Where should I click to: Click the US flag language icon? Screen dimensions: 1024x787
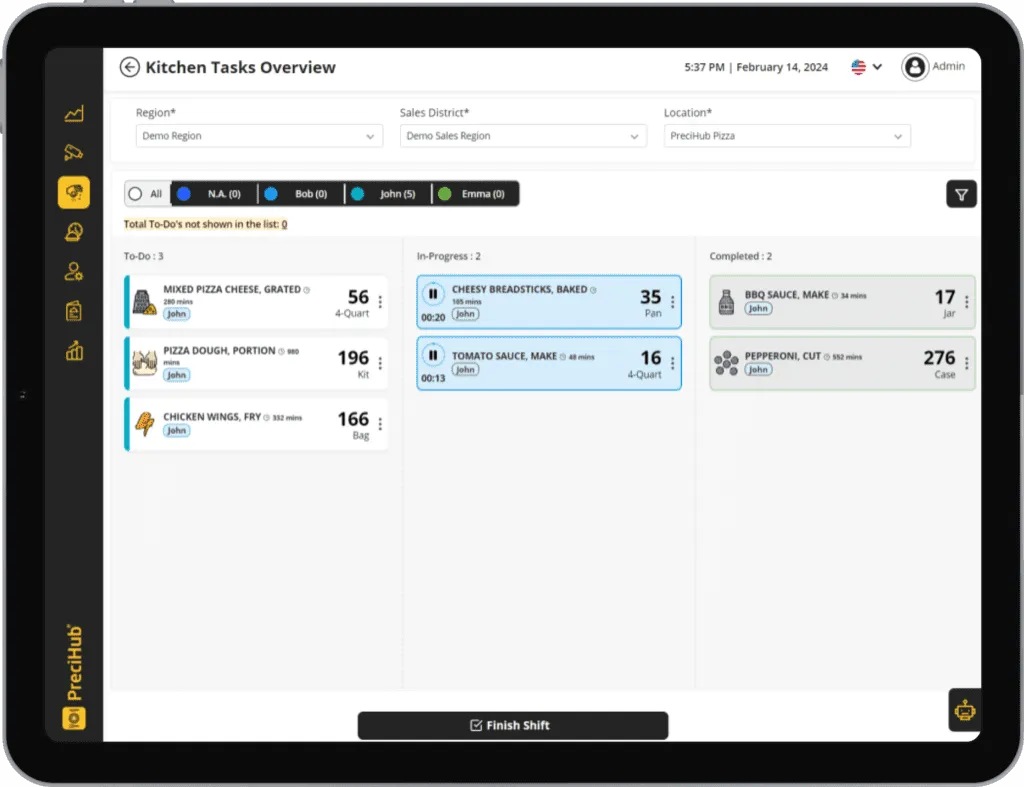tap(858, 67)
